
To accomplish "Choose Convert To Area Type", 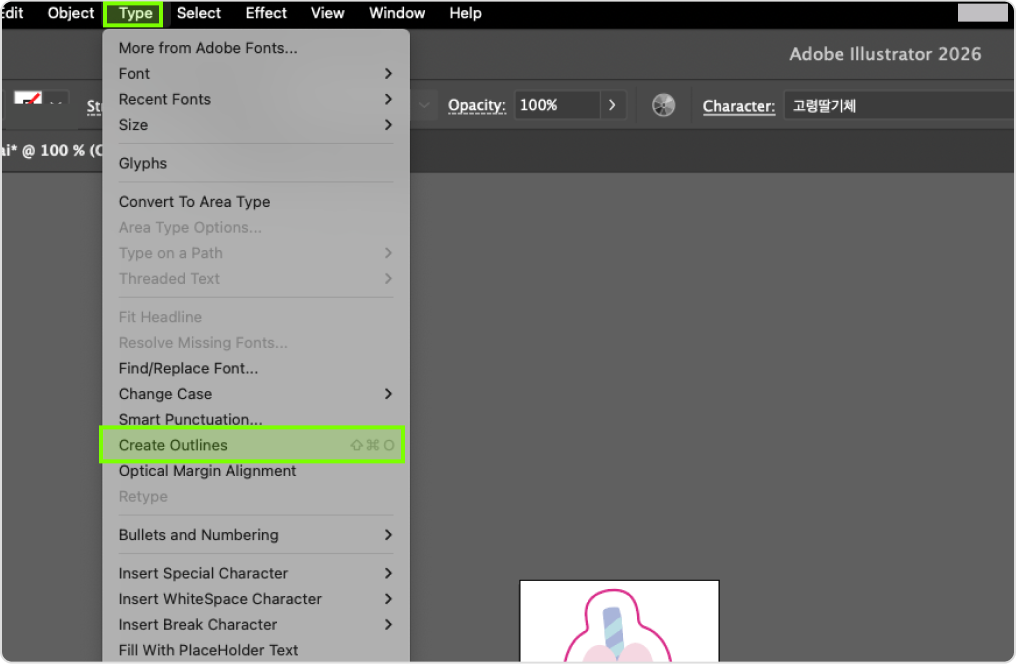I will point(194,202).
